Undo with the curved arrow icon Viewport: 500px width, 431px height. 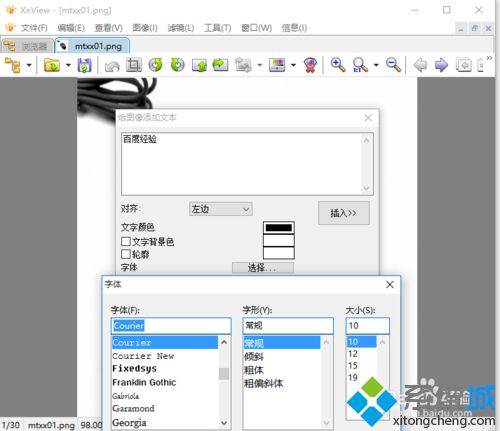click(112, 66)
